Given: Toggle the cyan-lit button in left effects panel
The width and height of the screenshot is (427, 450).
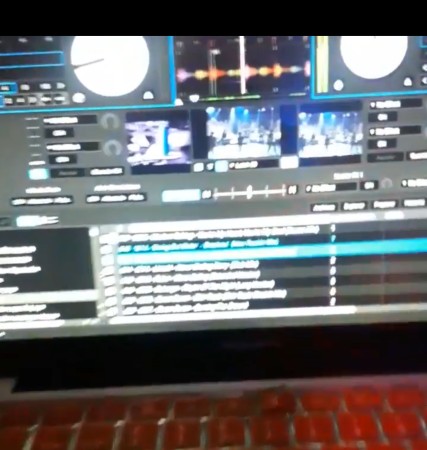Looking at the screenshot, I should point(38,173).
